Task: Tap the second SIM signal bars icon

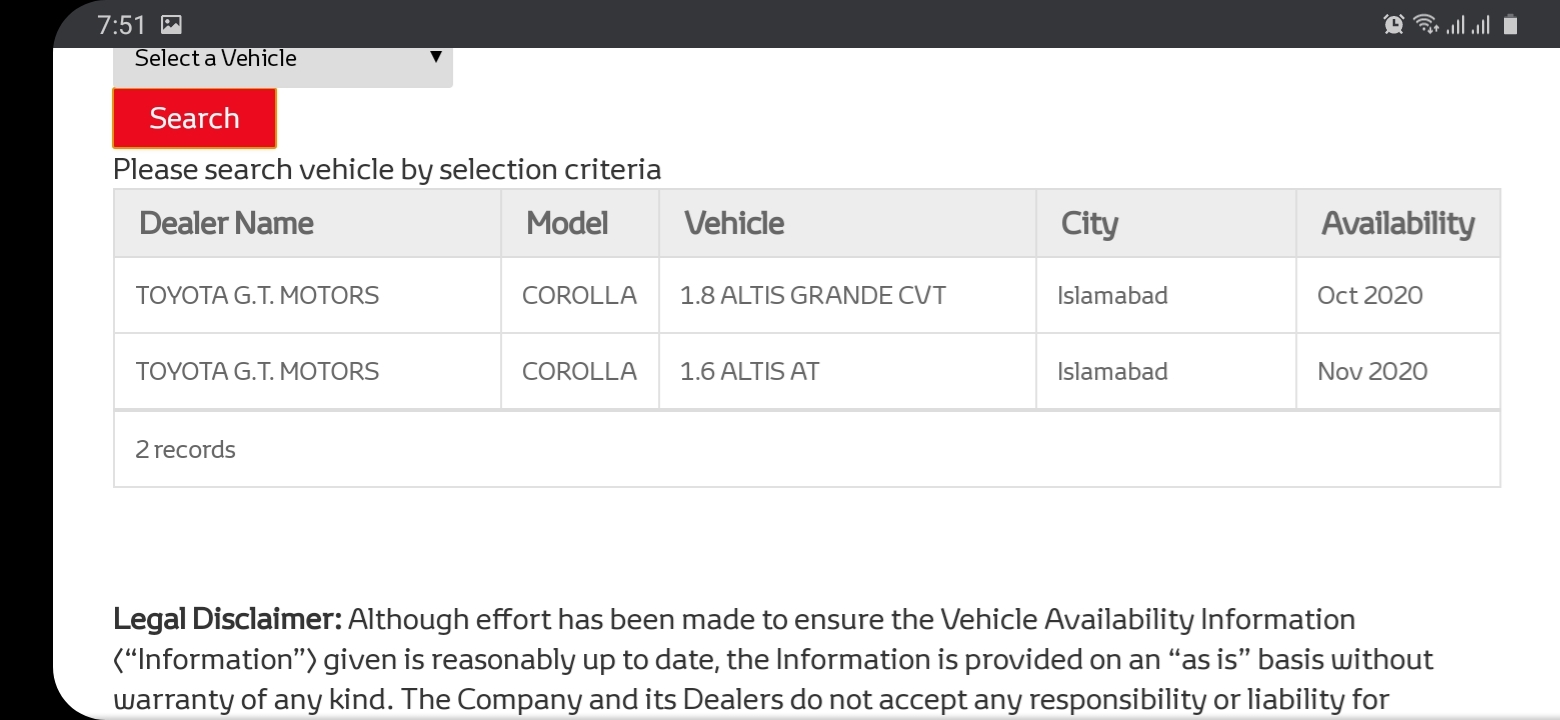Action: click(1479, 25)
